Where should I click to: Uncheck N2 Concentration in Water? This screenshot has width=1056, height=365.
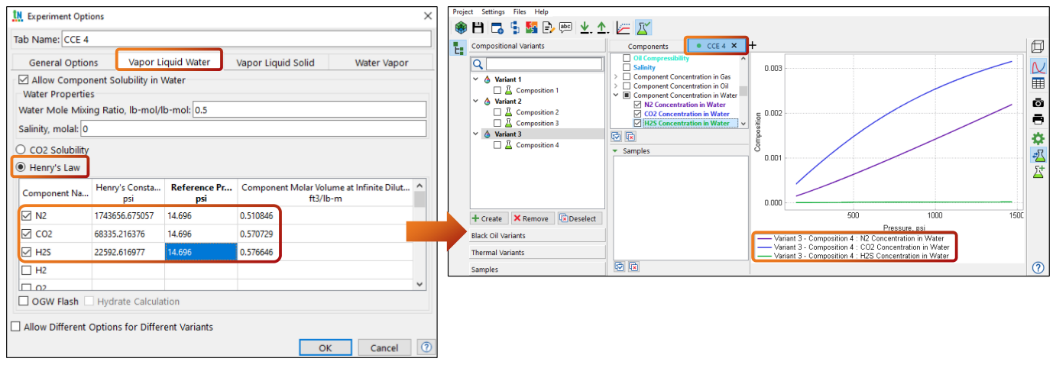pos(638,105)
